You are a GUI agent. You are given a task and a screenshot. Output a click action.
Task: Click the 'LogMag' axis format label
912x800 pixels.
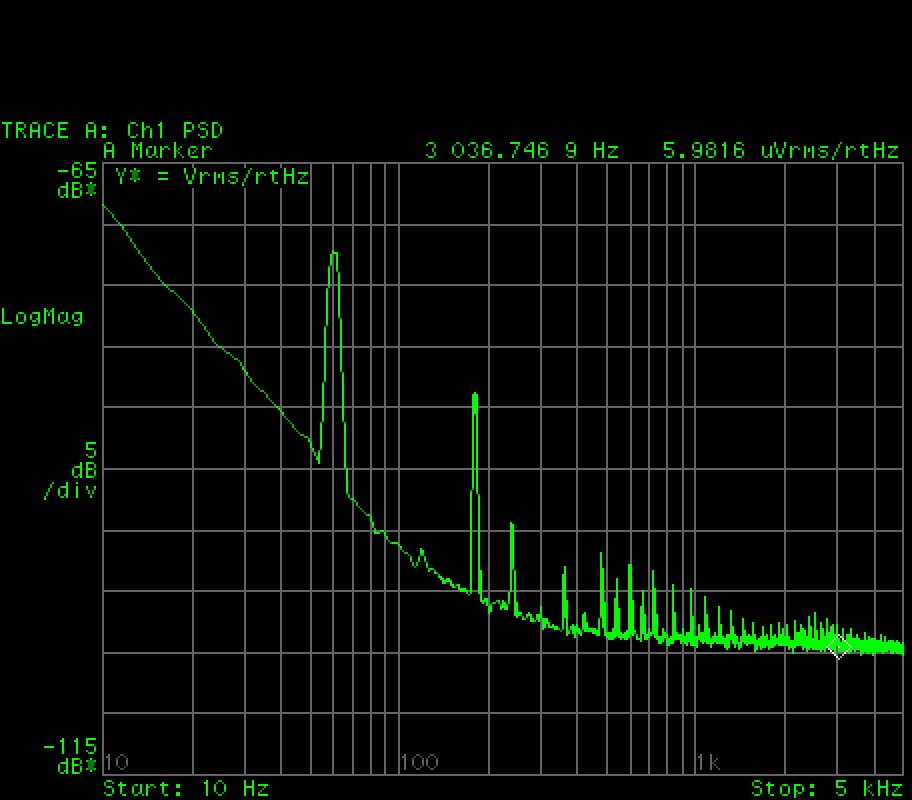tap(42, 317)
